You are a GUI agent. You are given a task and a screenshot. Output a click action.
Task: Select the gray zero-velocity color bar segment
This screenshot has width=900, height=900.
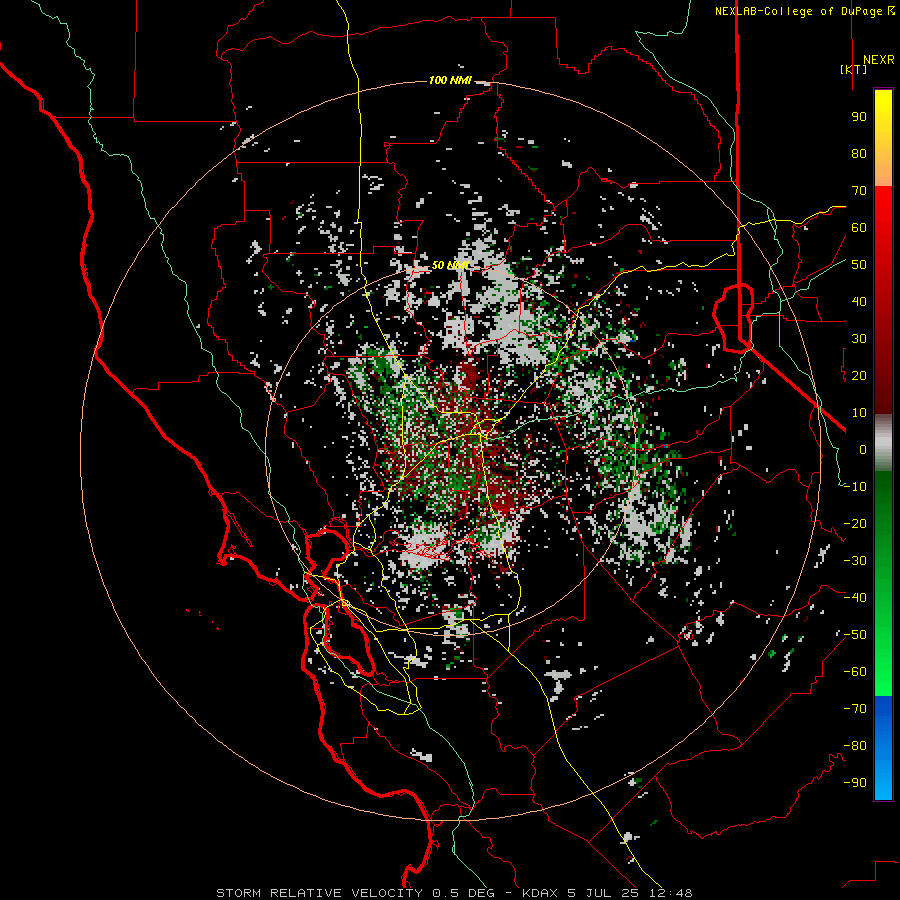tap(883, 443)
